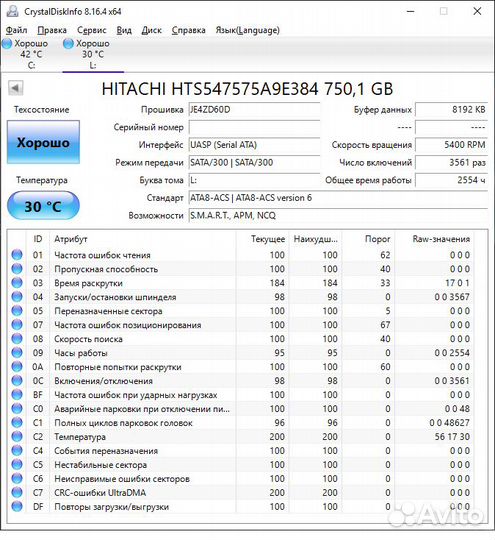The width and height of the screenshot is (495, 540).
Task: Click the Прошивка field JE4ZD60D
Action: tap(254, 110)
